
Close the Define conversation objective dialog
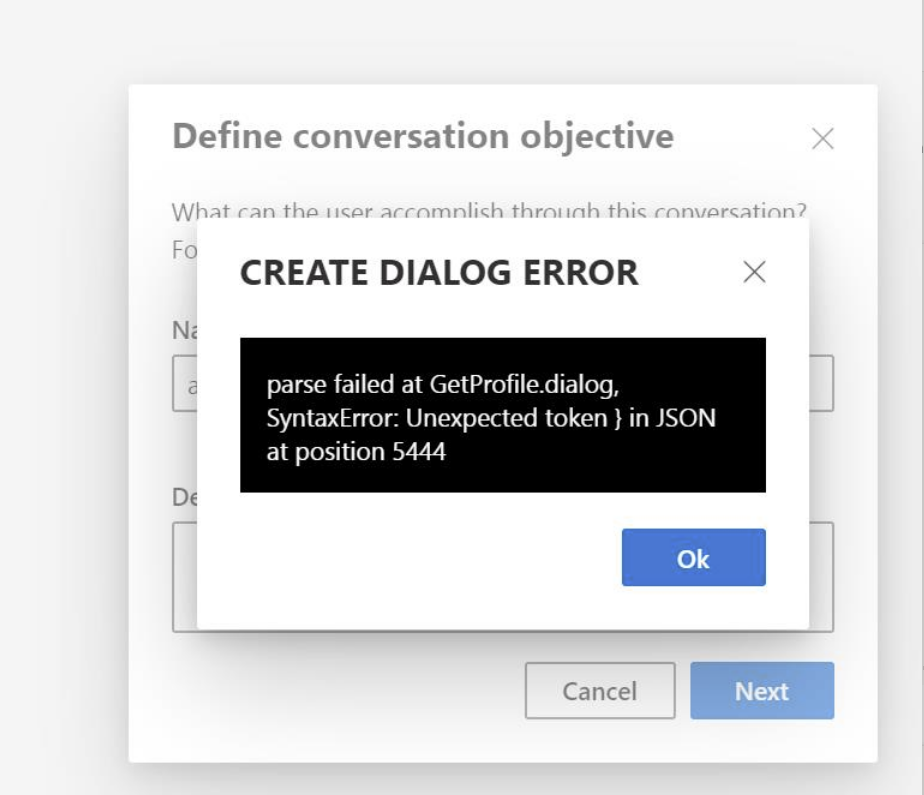[x=821, y=139]
